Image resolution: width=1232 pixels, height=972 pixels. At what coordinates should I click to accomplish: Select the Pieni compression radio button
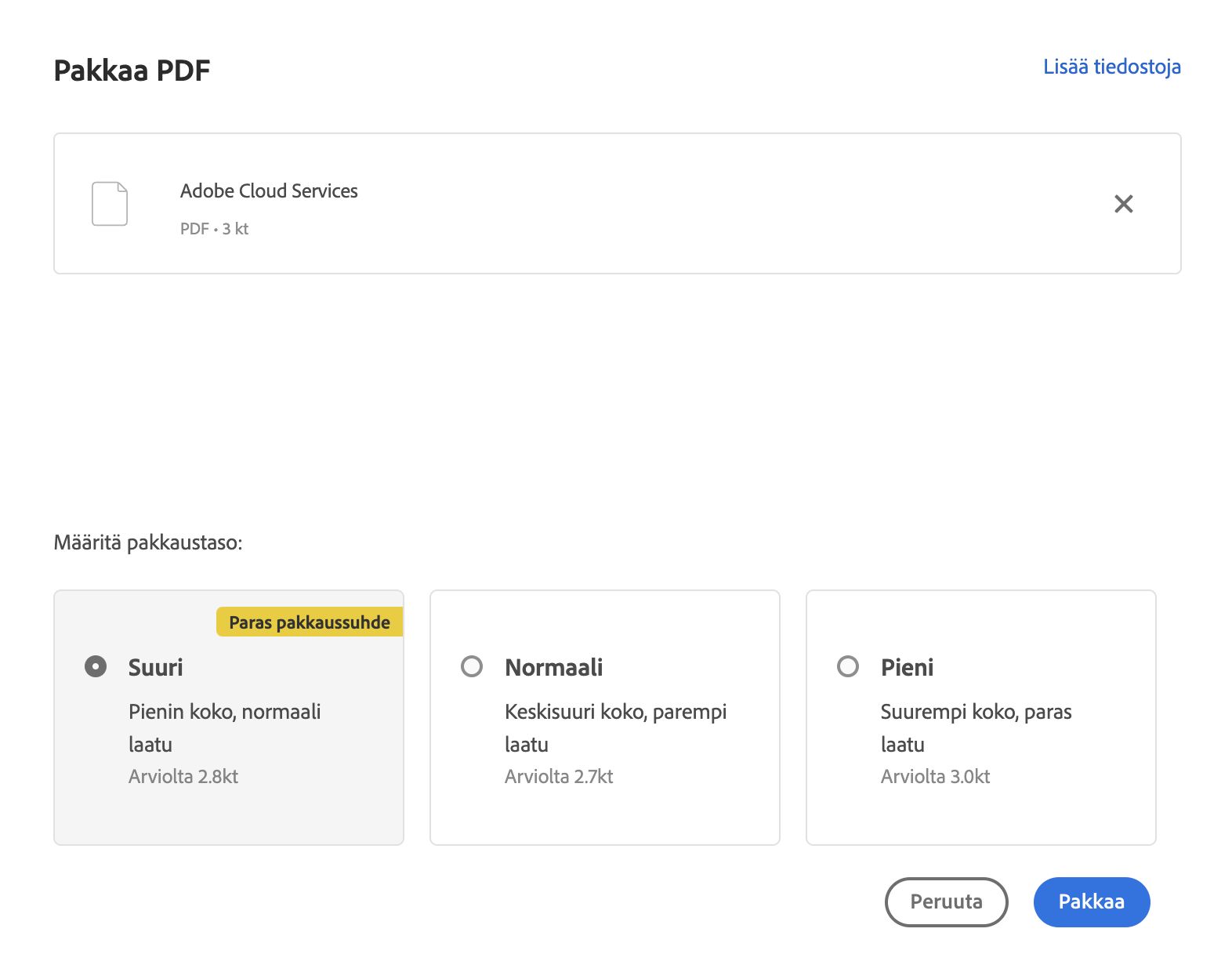[x=848, y=667]
